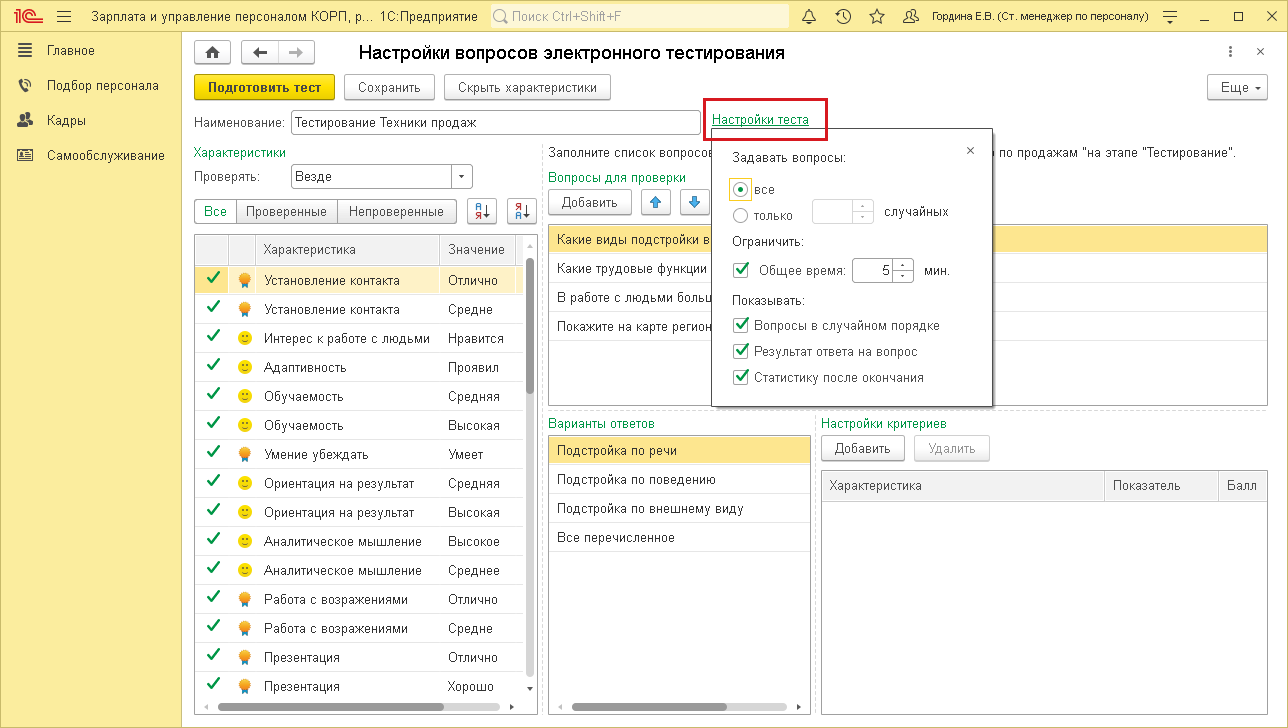
Task: Select answer 'Все перечисленное'
Action: tap(679, 538)
